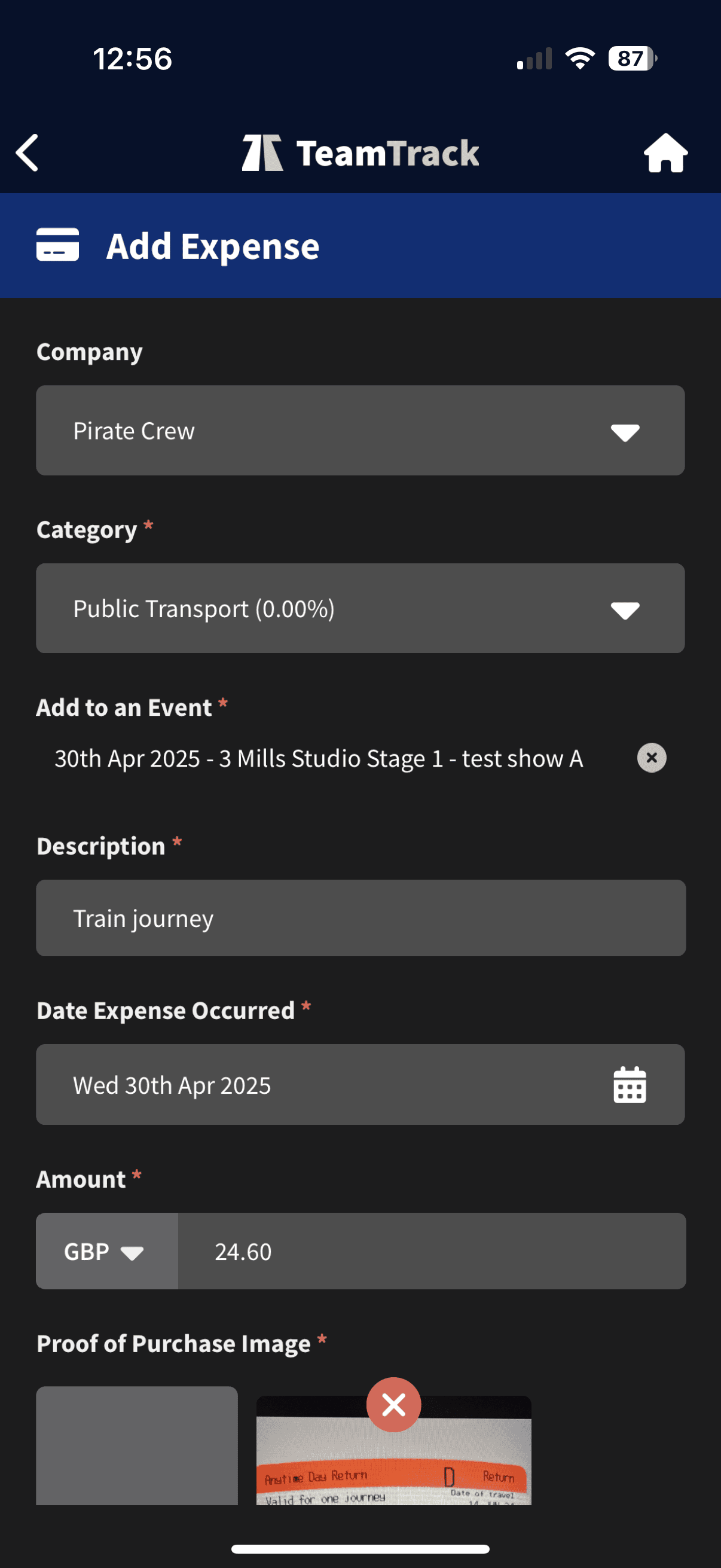Tap the Add Expense card icon
The image size is (721, 1568).
(x=58, y=245)
